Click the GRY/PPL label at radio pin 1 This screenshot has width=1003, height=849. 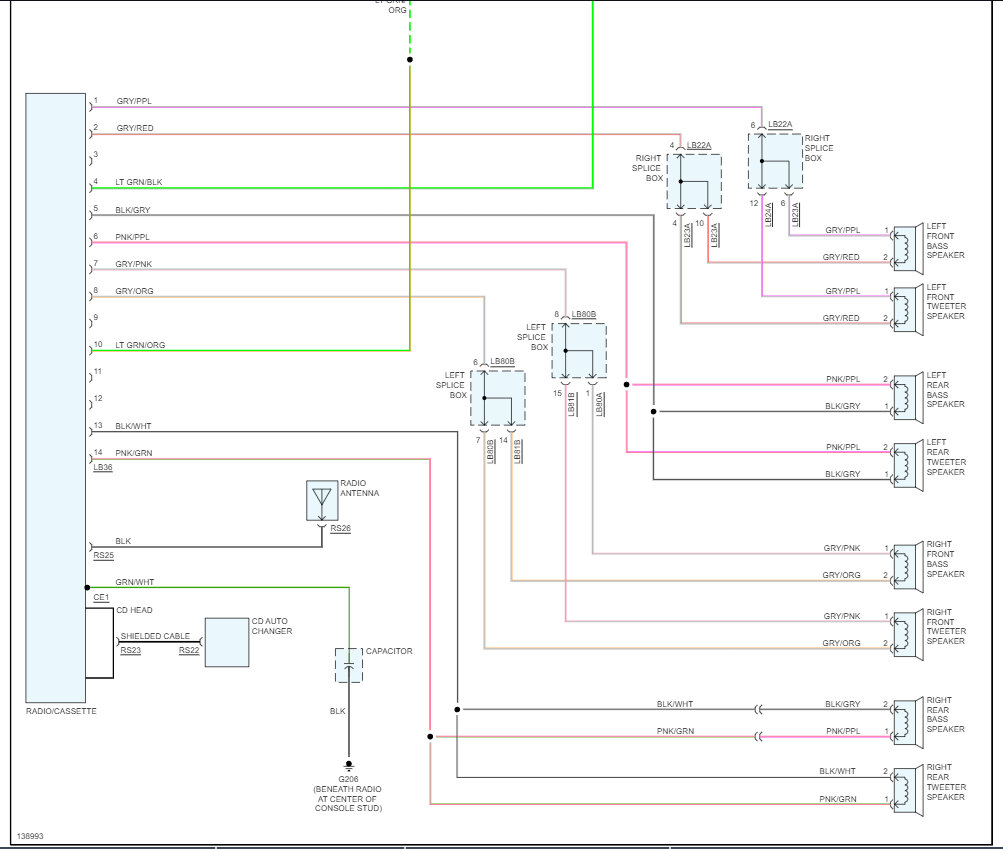point(134,101)
